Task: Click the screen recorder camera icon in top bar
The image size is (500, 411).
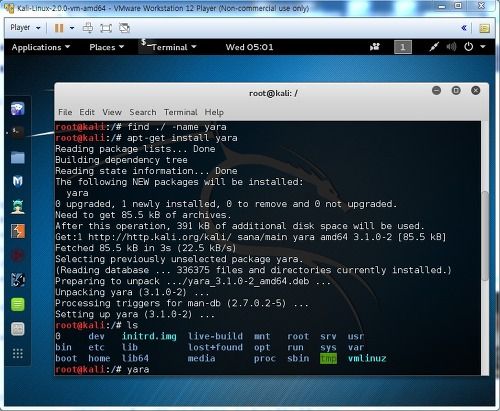Action: tap(375, 47)
